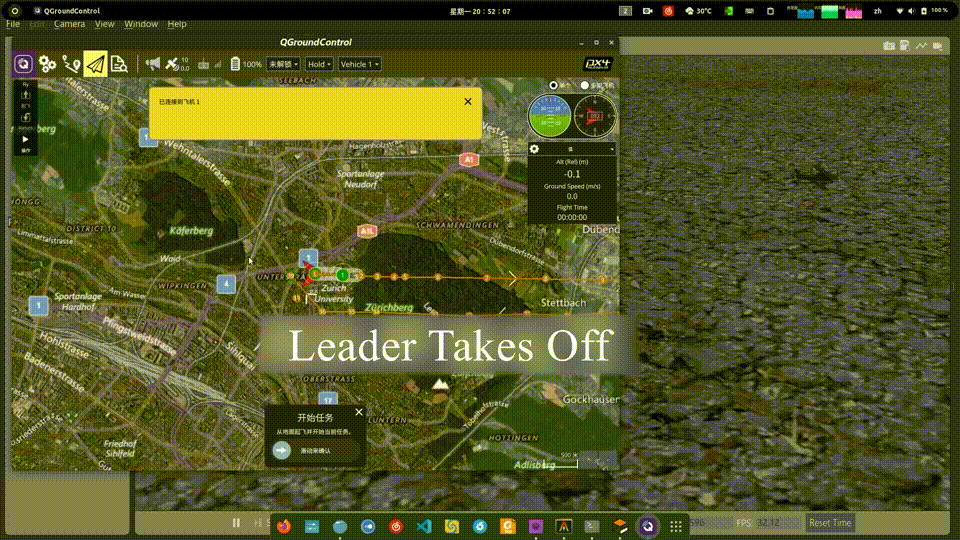This screenshot has height=540, width=960.
Task: Click the plot chart icon in Gazebo
Action: (921, 46)
